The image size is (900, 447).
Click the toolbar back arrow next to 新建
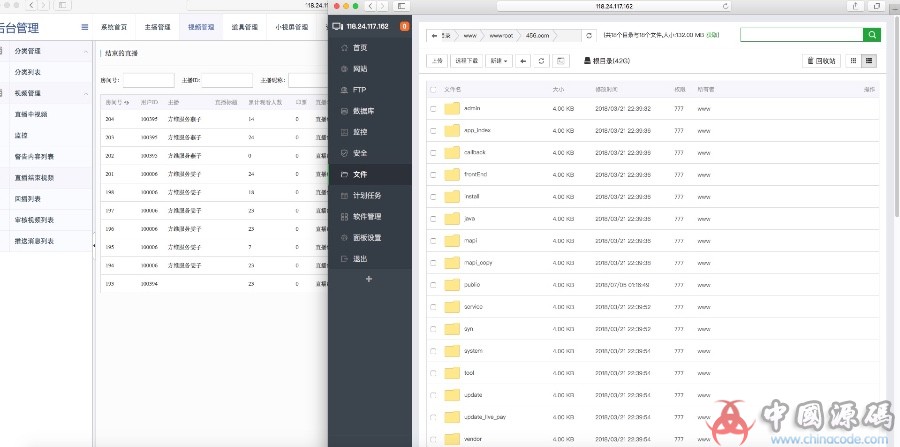(523, 61)
